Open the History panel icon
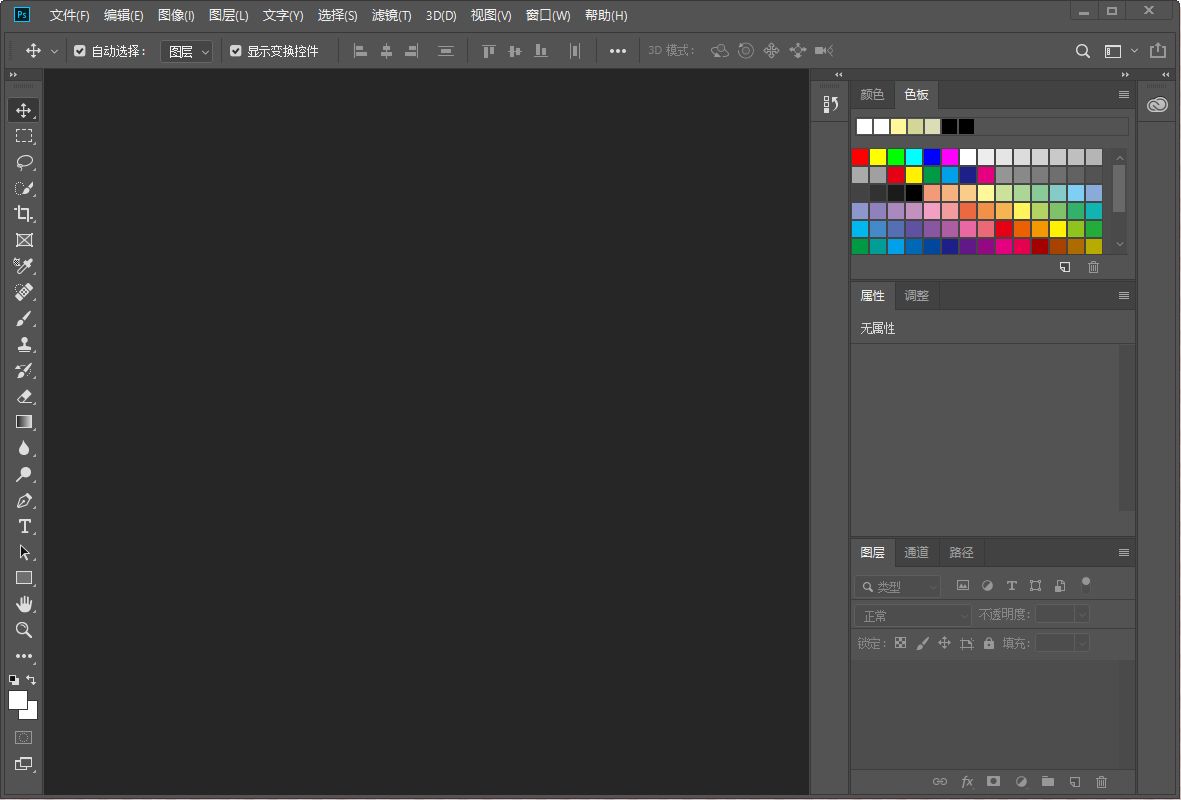 (x=831, y=104)
